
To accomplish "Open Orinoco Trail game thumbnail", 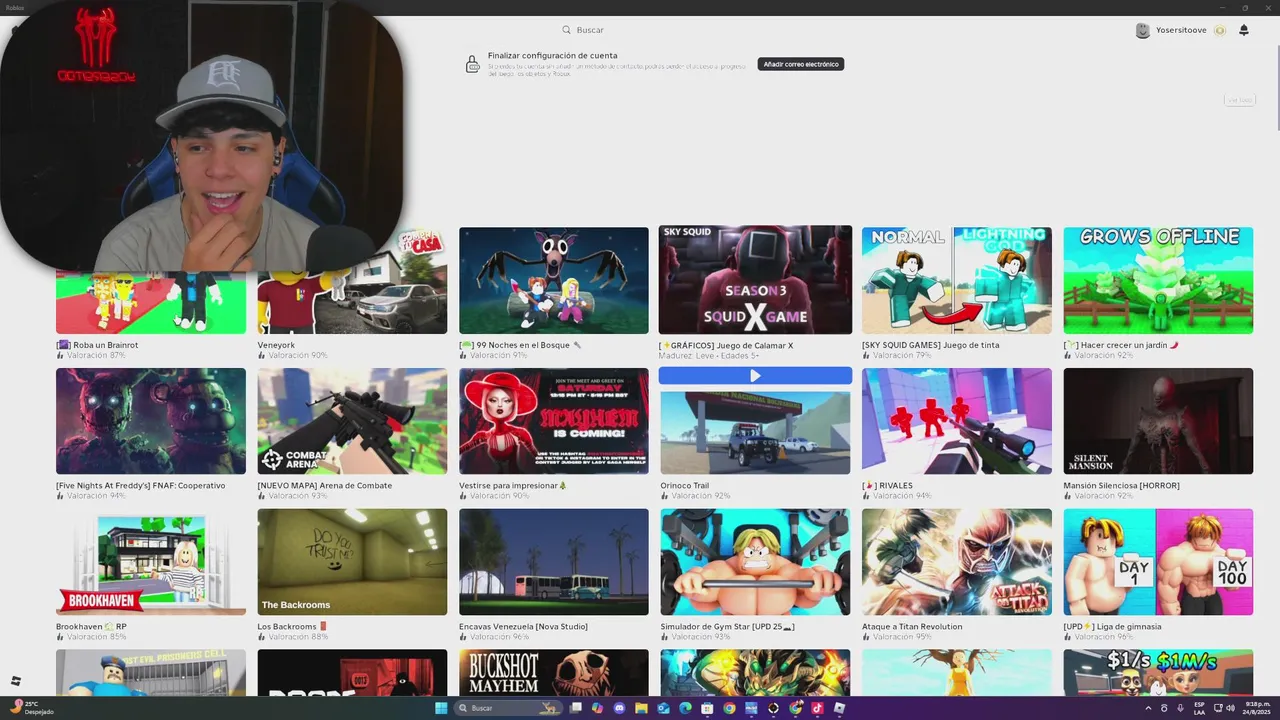I will (755, 430).
